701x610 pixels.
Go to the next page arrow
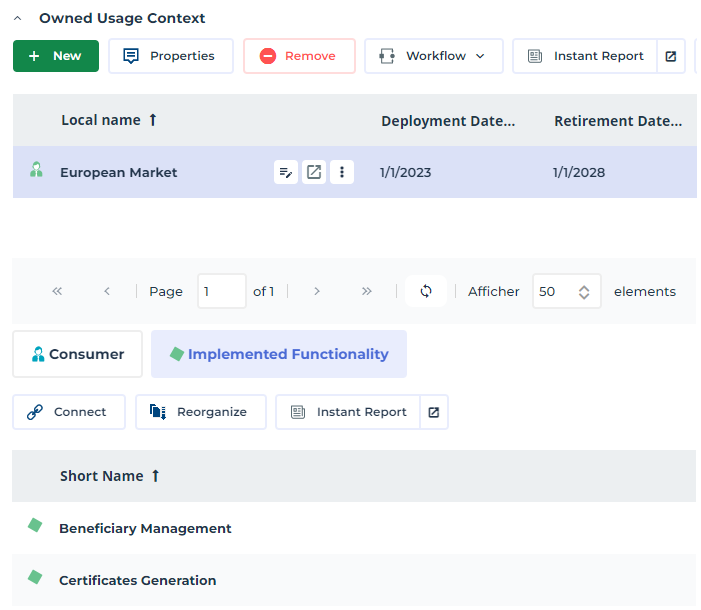click(317, 291)
